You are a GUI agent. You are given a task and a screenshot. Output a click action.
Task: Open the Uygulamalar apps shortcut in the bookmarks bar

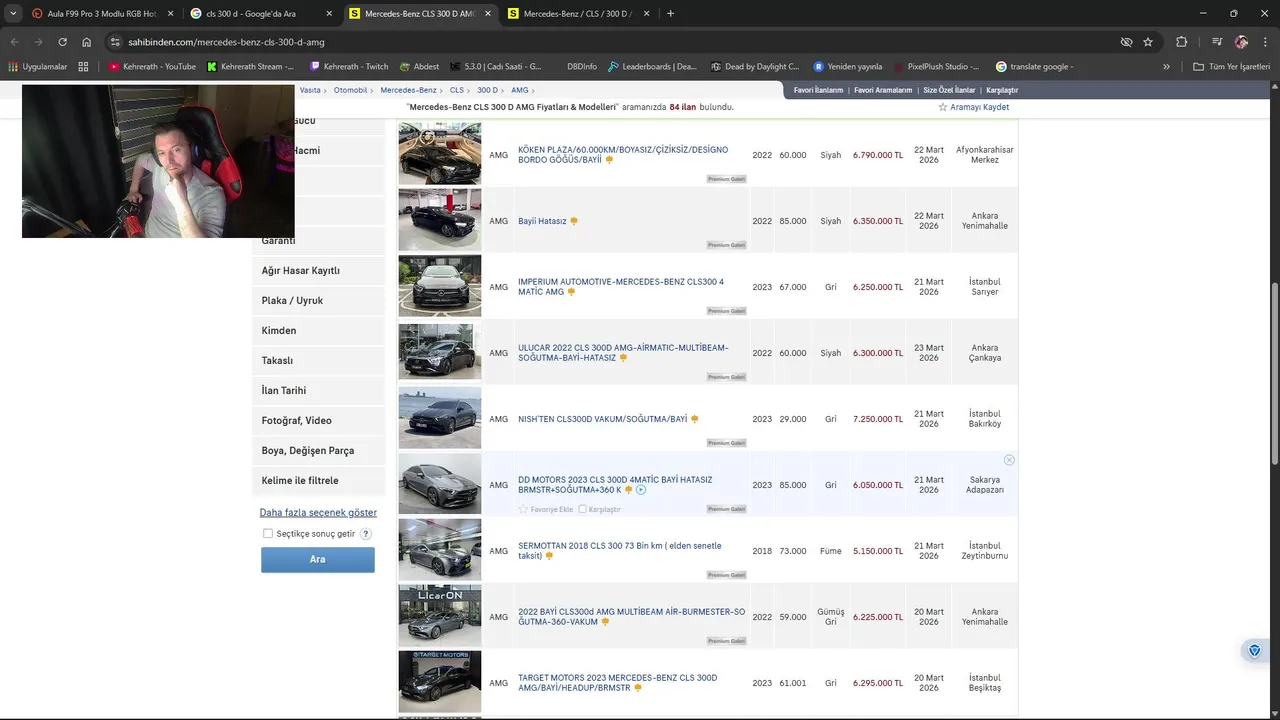click(x=38, y=67)
